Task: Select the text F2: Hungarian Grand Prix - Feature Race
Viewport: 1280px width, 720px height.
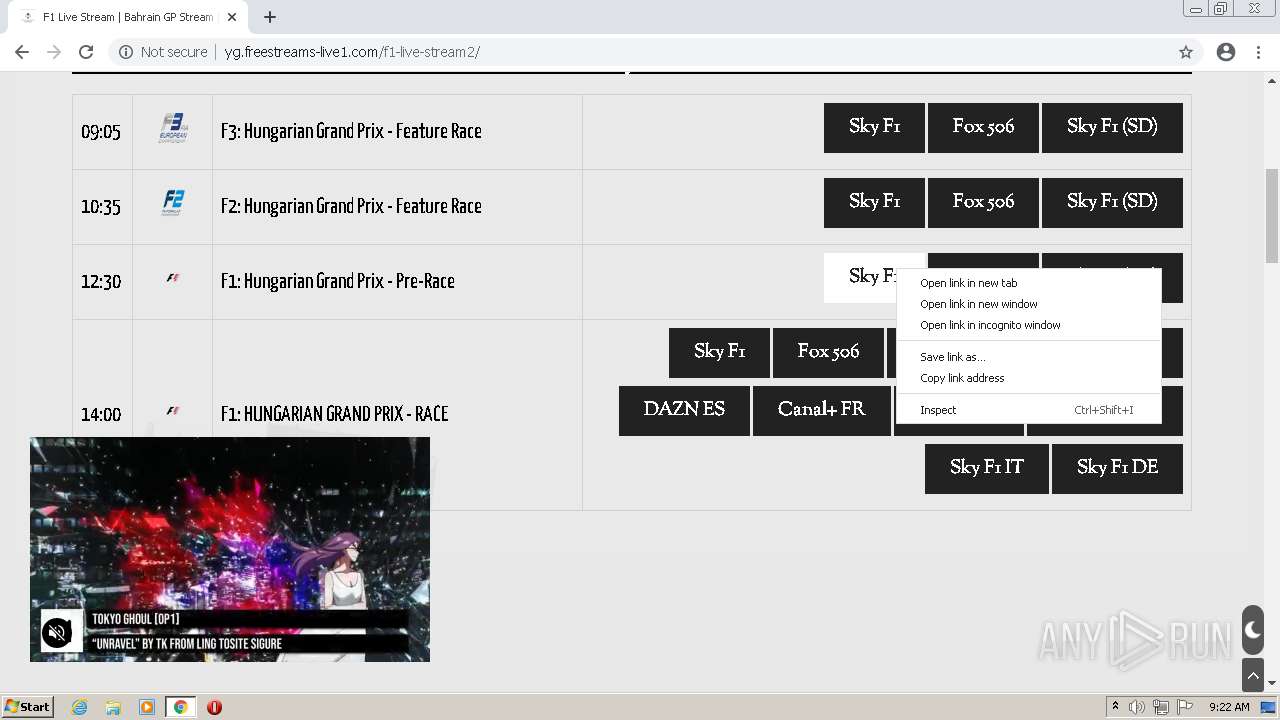Action: pyautogui.click(x=351, y=206)
